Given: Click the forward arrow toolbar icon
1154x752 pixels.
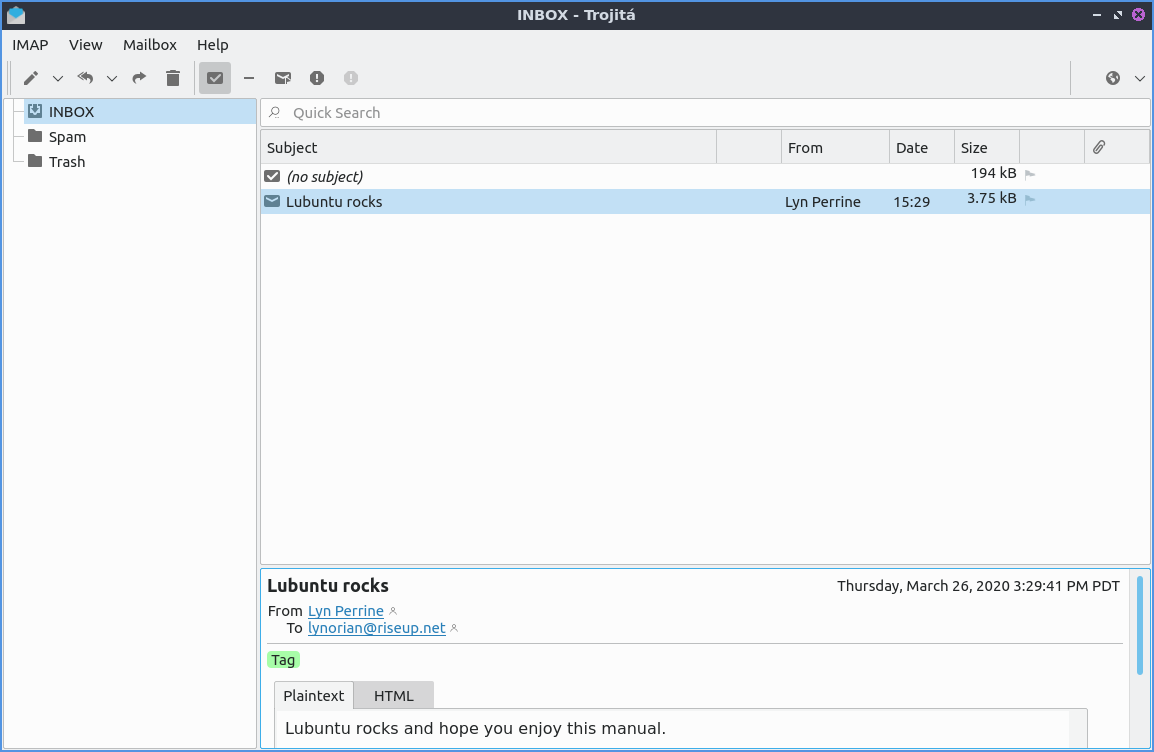Looking at the screenshot, I should click(139, 78).
